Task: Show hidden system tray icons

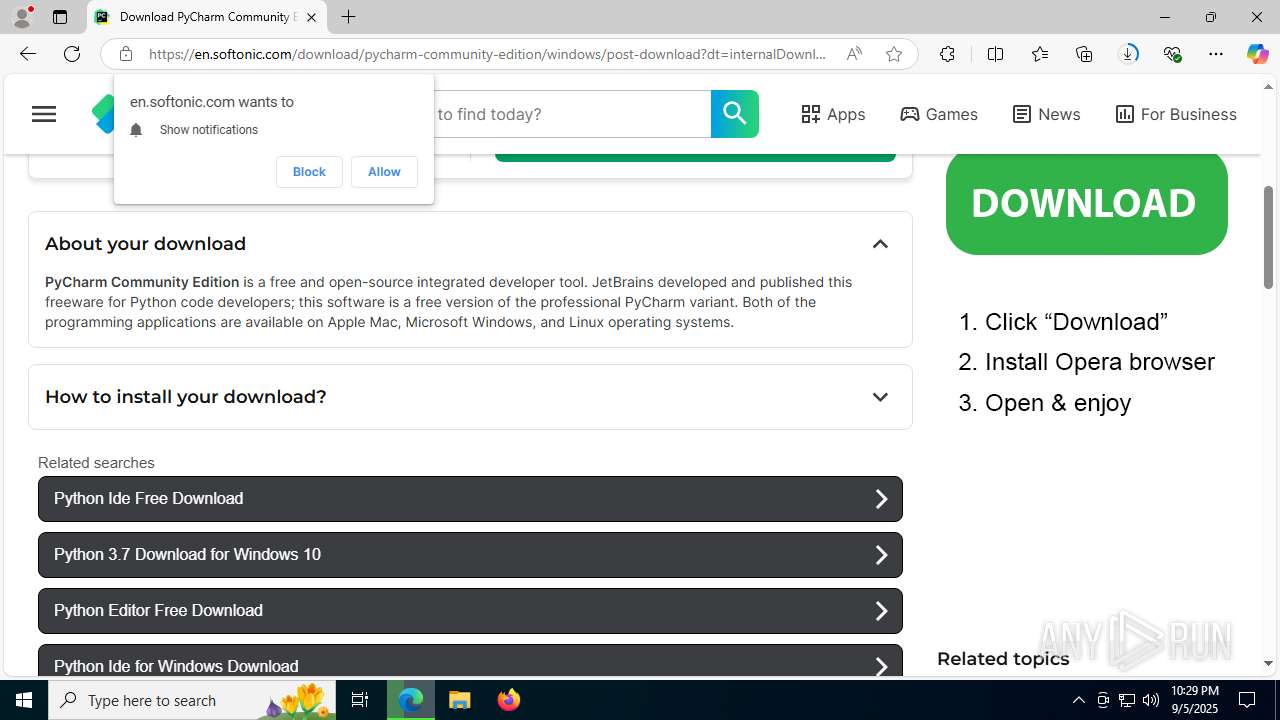Action: coord(1078,700)
